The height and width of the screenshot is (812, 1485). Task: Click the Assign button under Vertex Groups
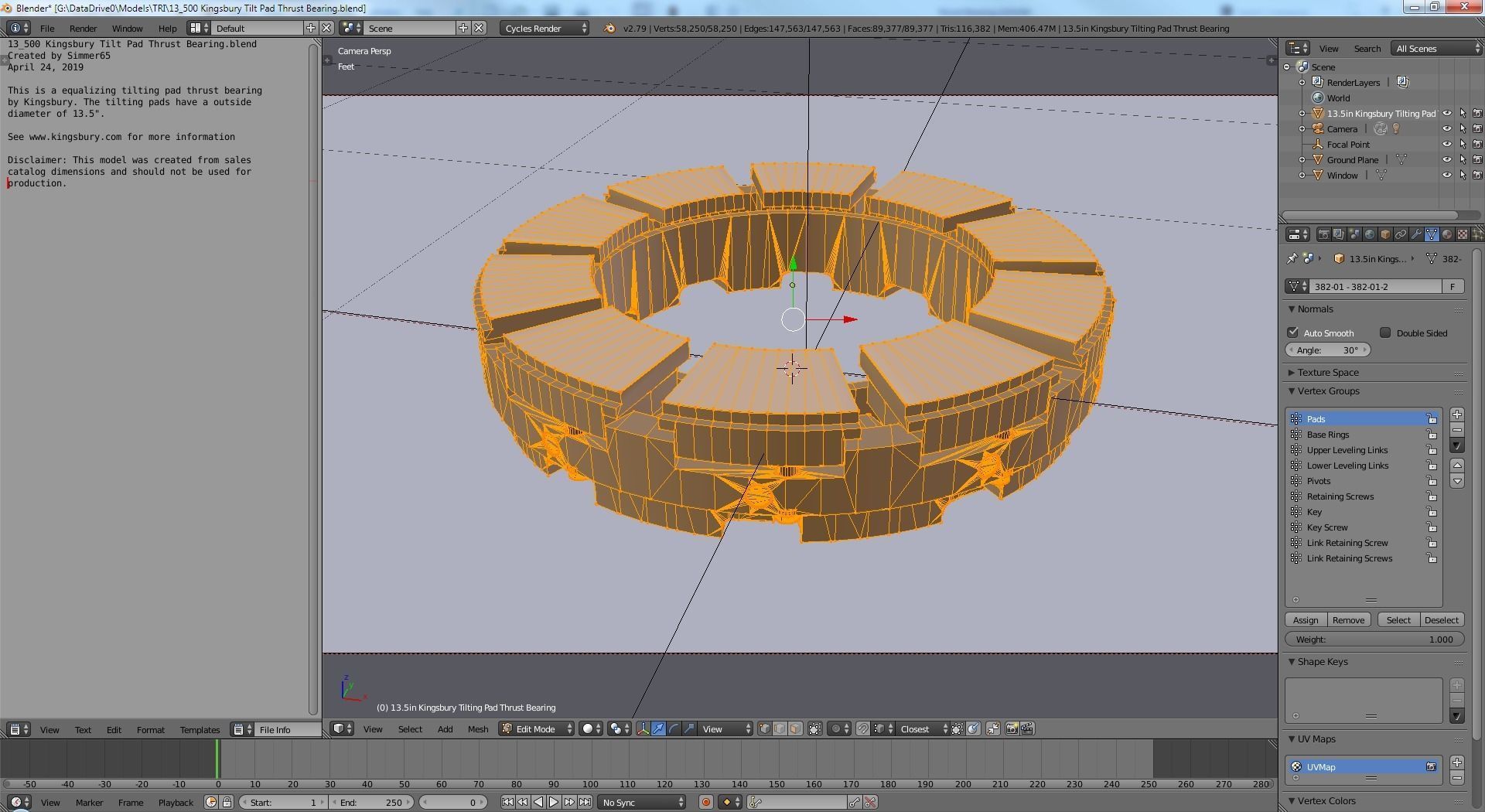[1305, 619]
